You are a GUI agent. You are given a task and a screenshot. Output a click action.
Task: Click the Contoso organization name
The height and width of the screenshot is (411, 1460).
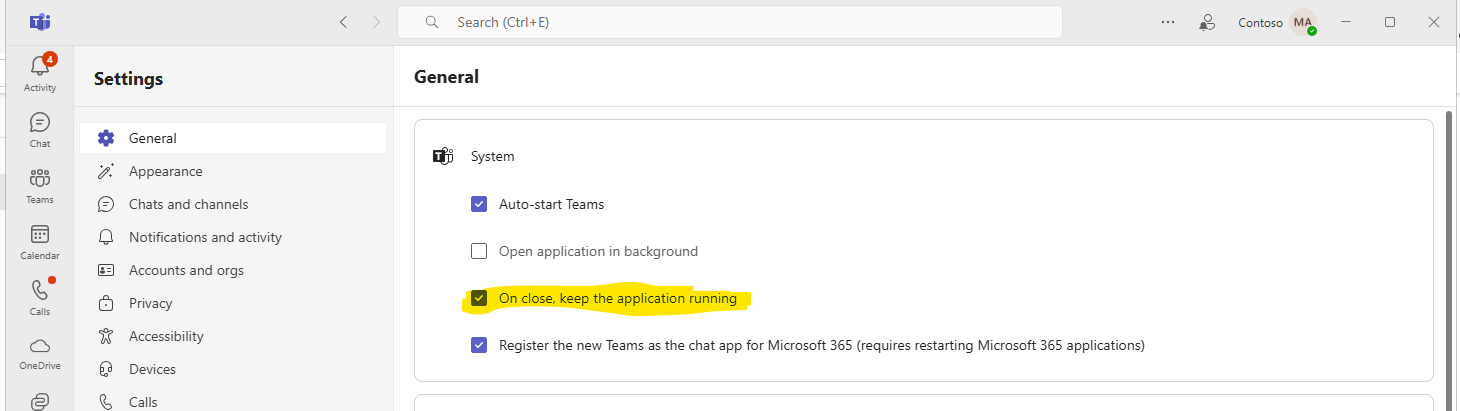click(1260, 22)
